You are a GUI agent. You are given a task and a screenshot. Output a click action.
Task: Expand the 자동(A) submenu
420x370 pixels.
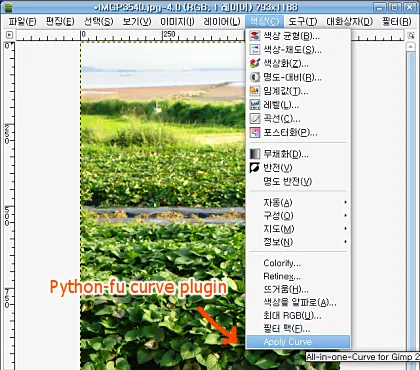pos(298,202)
